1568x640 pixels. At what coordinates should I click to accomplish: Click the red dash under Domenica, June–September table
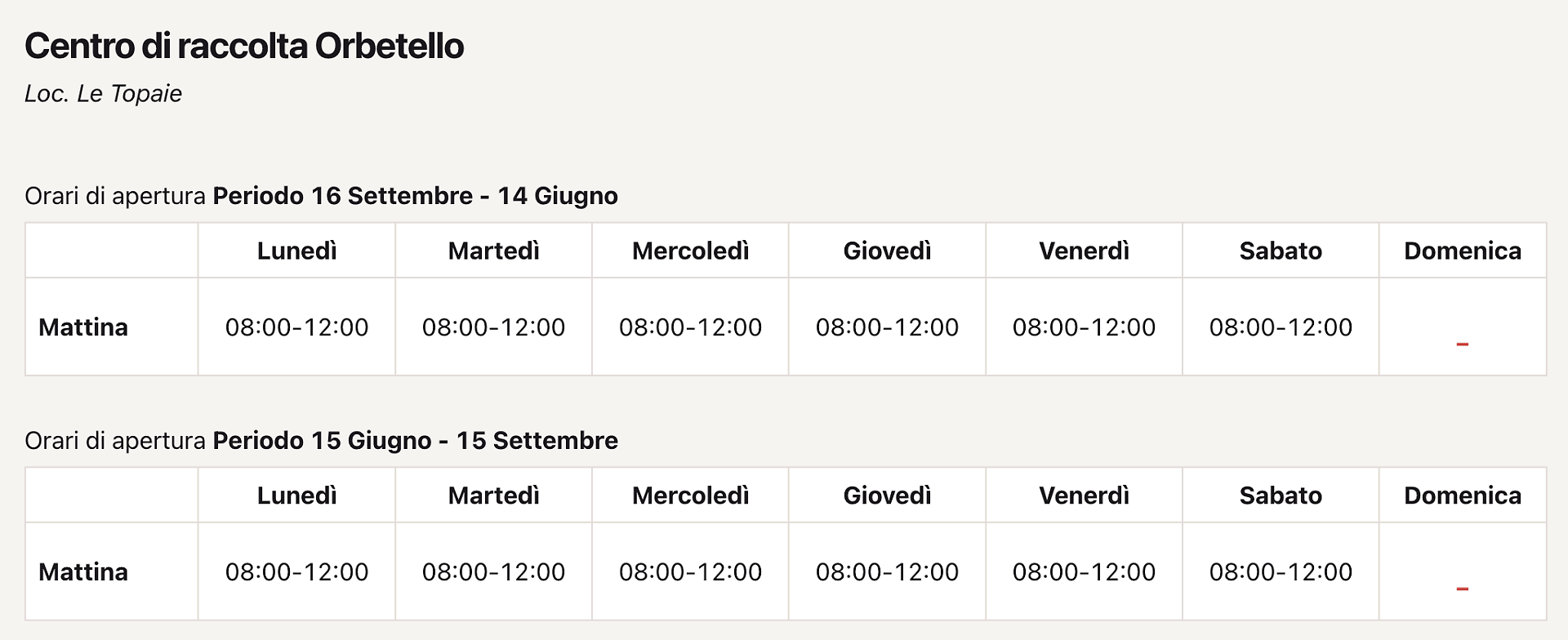click(1462, 589)
